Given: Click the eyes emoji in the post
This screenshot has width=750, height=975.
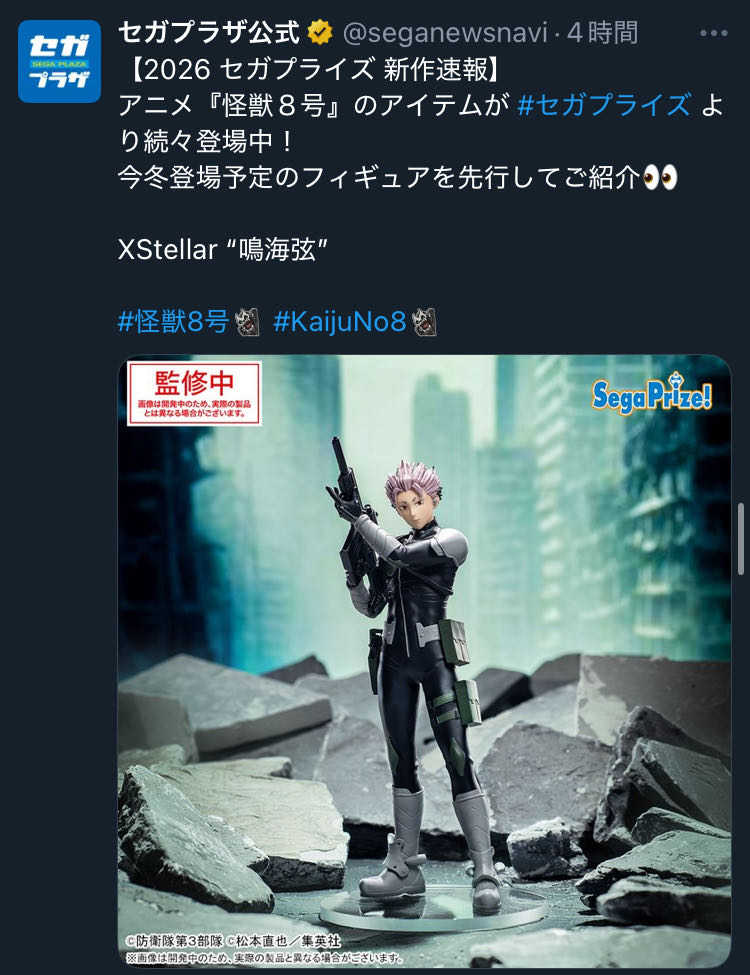Looking at the screenshot, I should (x=660, y=178).
